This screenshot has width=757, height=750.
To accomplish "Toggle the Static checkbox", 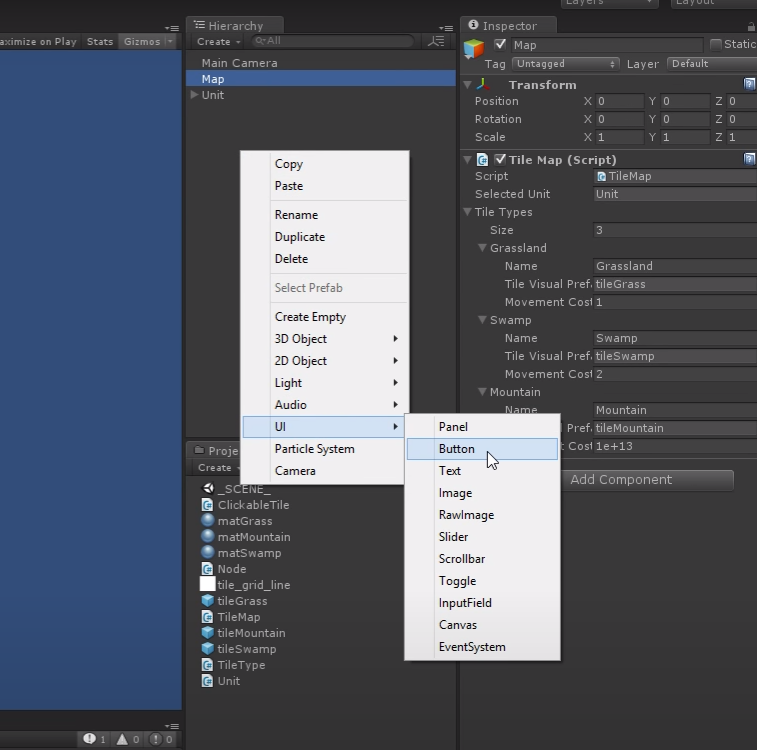I will click(x=716, y=45).
